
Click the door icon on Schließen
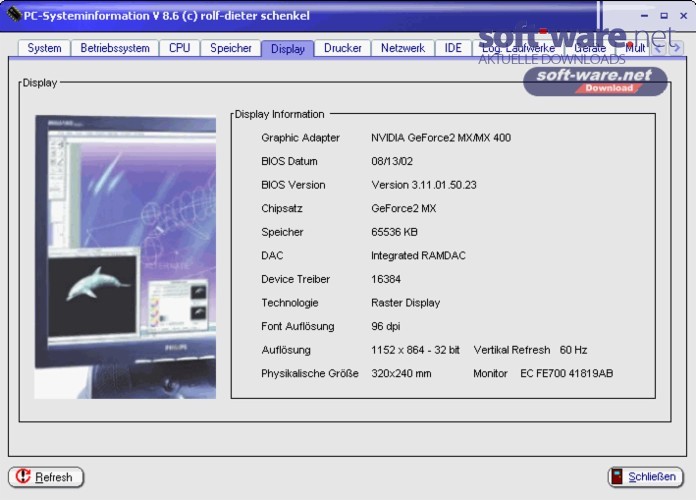[617, 476]
